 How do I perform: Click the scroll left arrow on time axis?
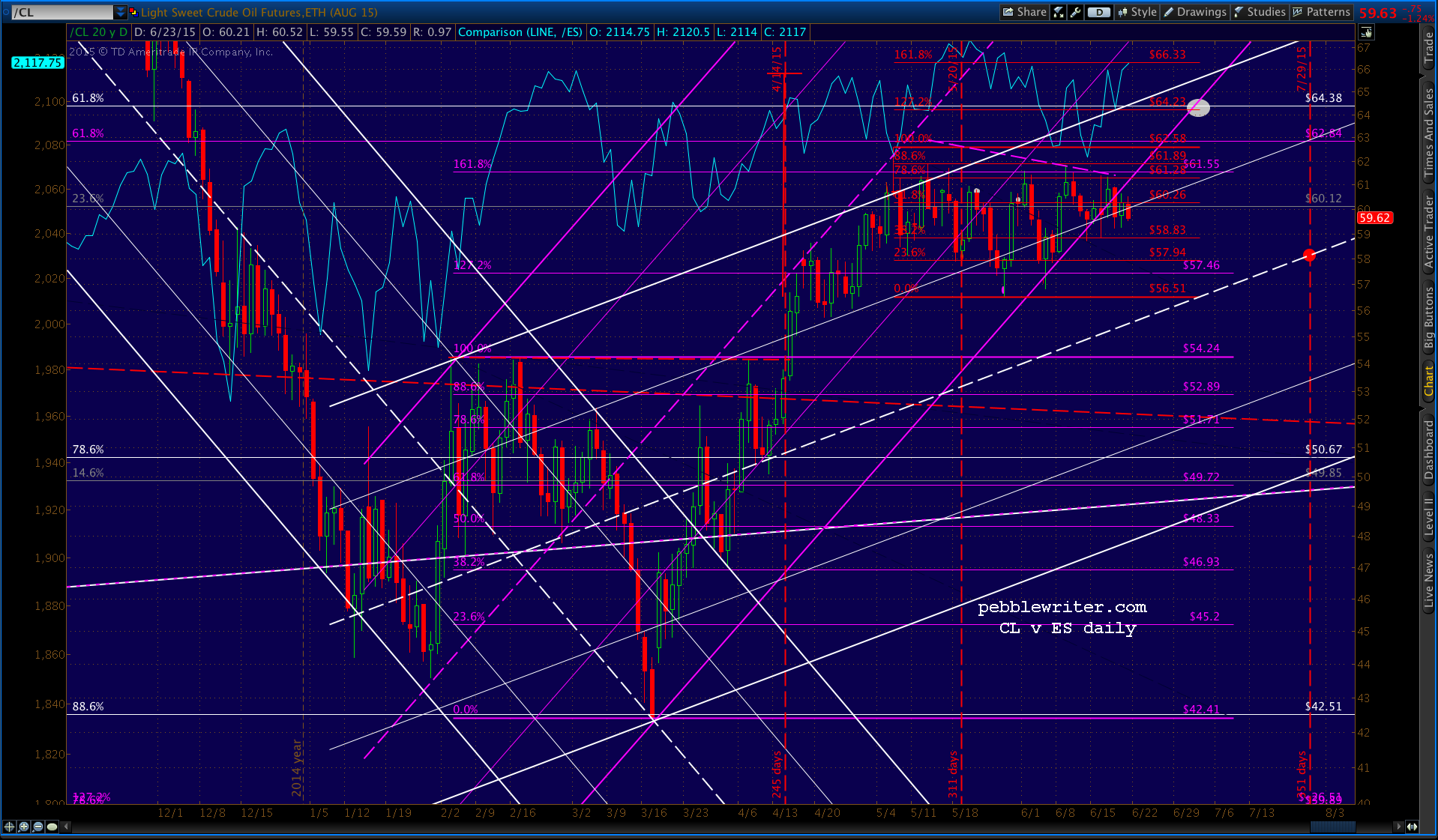[66, 827]
